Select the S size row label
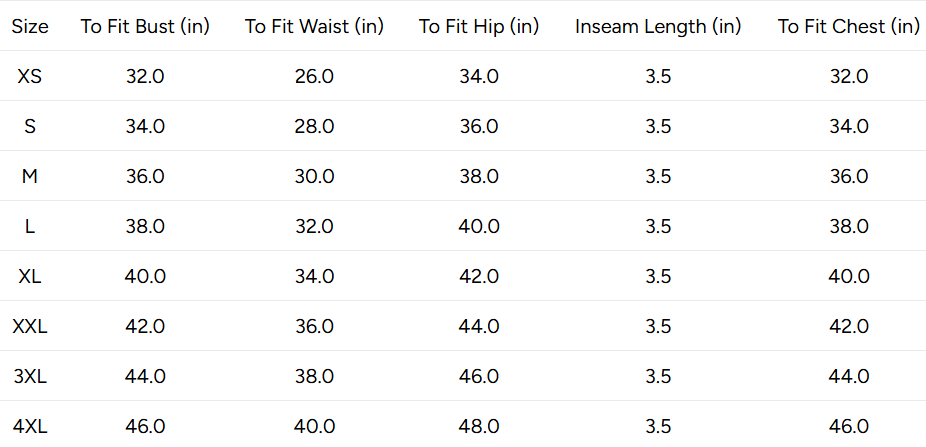Screen dimensions: 926x447 point(30,126)
